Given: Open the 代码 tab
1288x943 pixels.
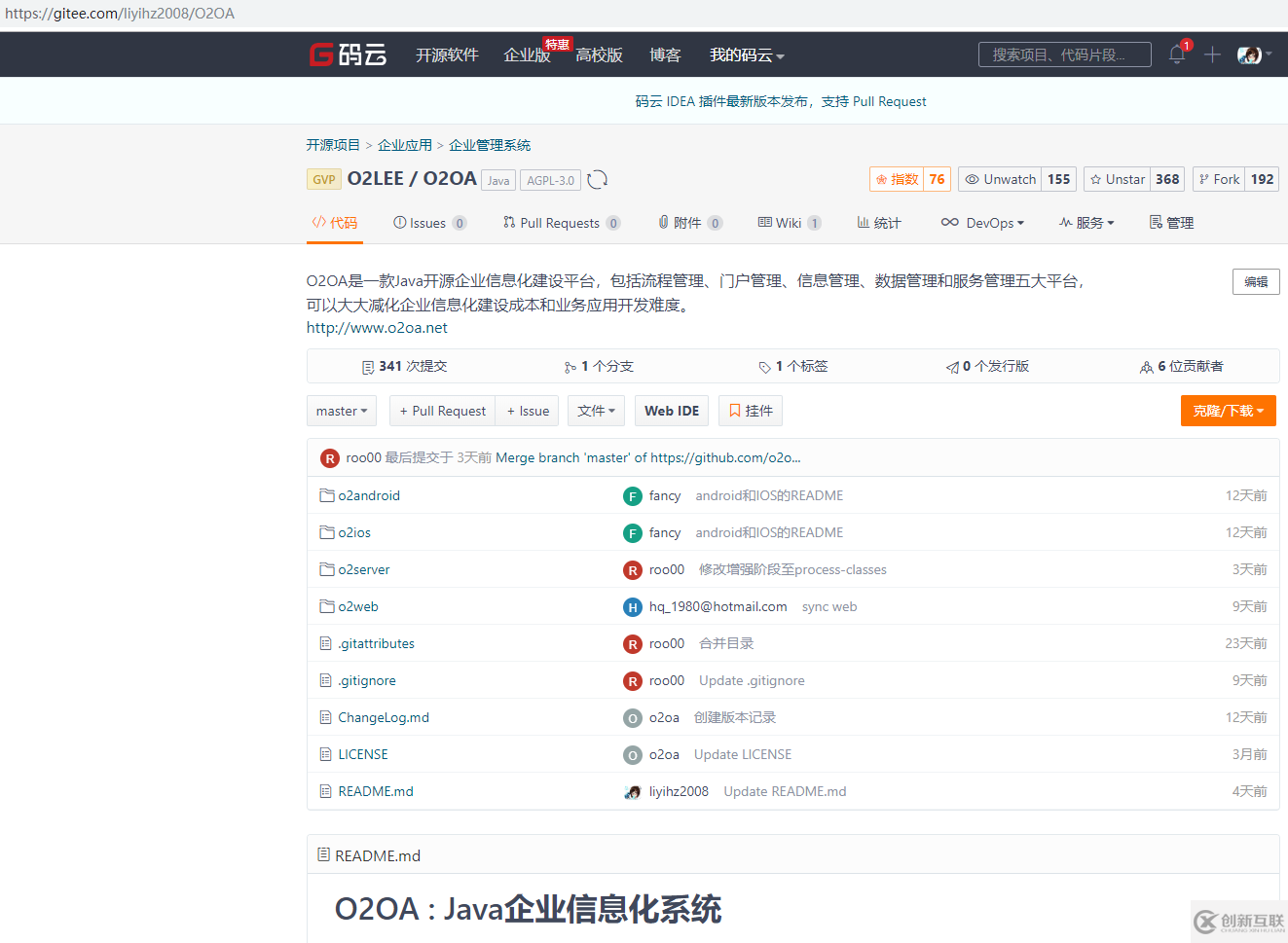Looking at the screenshot, I should click(x=335, y=223).
